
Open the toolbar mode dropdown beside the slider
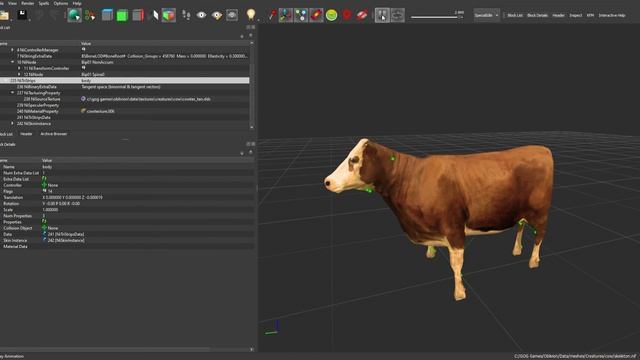(x=487, y=16)
